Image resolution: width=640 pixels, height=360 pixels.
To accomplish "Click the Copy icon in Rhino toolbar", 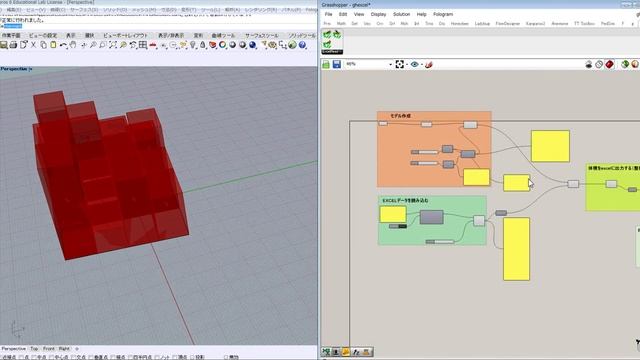I will [x=43, y=45].
